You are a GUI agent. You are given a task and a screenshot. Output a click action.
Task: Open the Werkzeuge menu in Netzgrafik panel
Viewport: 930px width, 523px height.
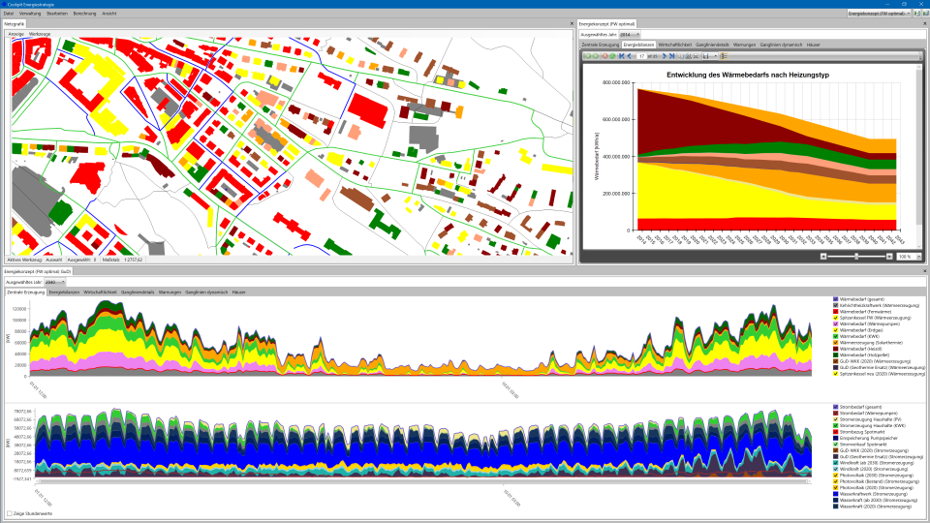tap(40, 34)
